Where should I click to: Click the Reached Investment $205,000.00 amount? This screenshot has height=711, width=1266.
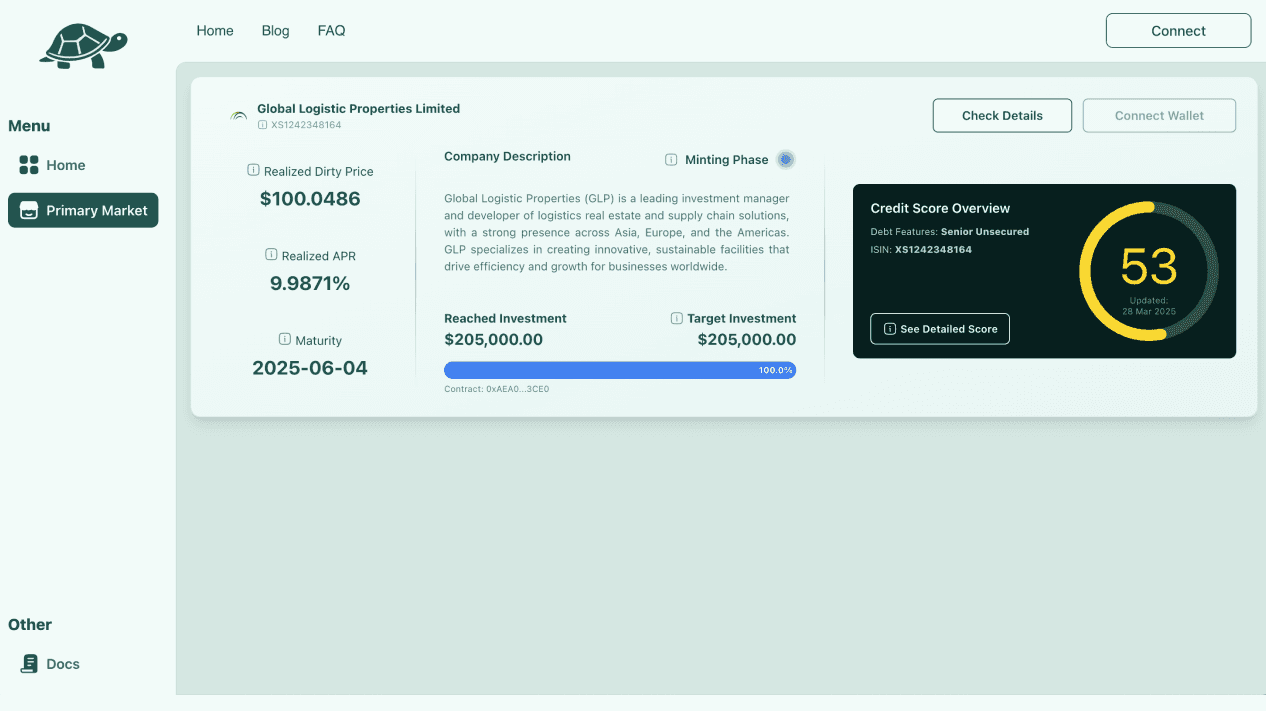493,340
